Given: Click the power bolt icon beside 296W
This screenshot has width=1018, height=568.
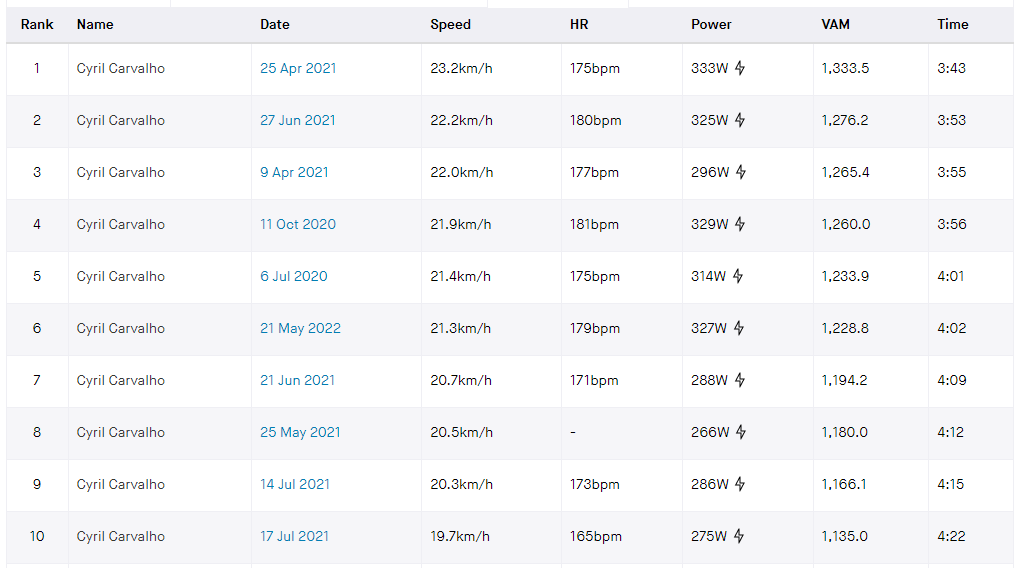Looking at the screenshot, I should (x=741, y=171).
